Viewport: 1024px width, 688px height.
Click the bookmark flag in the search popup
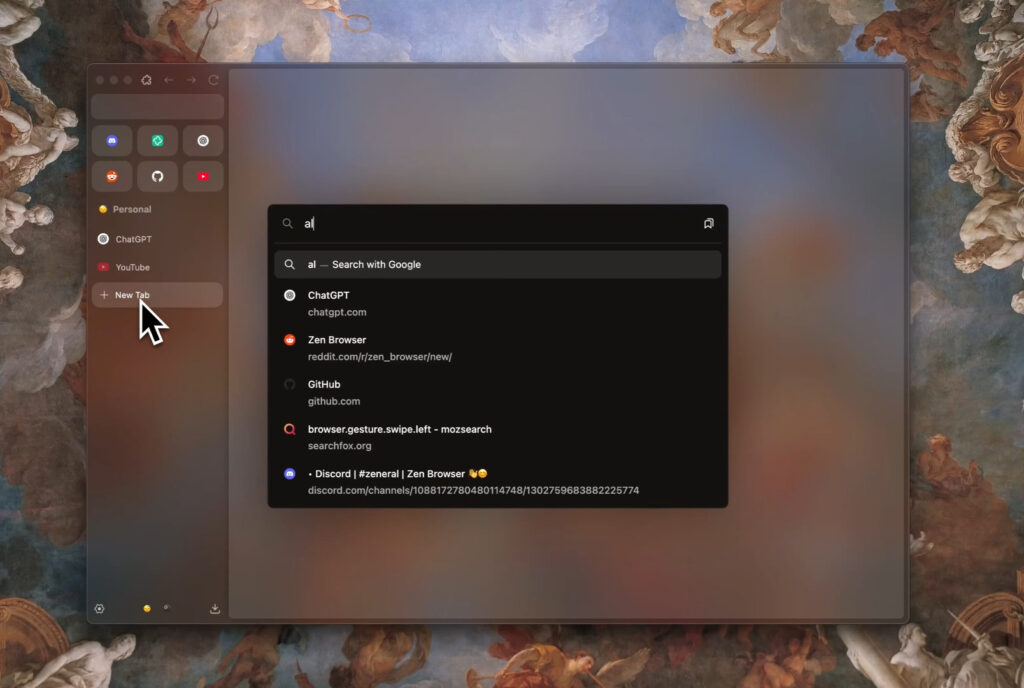(x=709, y=223)
